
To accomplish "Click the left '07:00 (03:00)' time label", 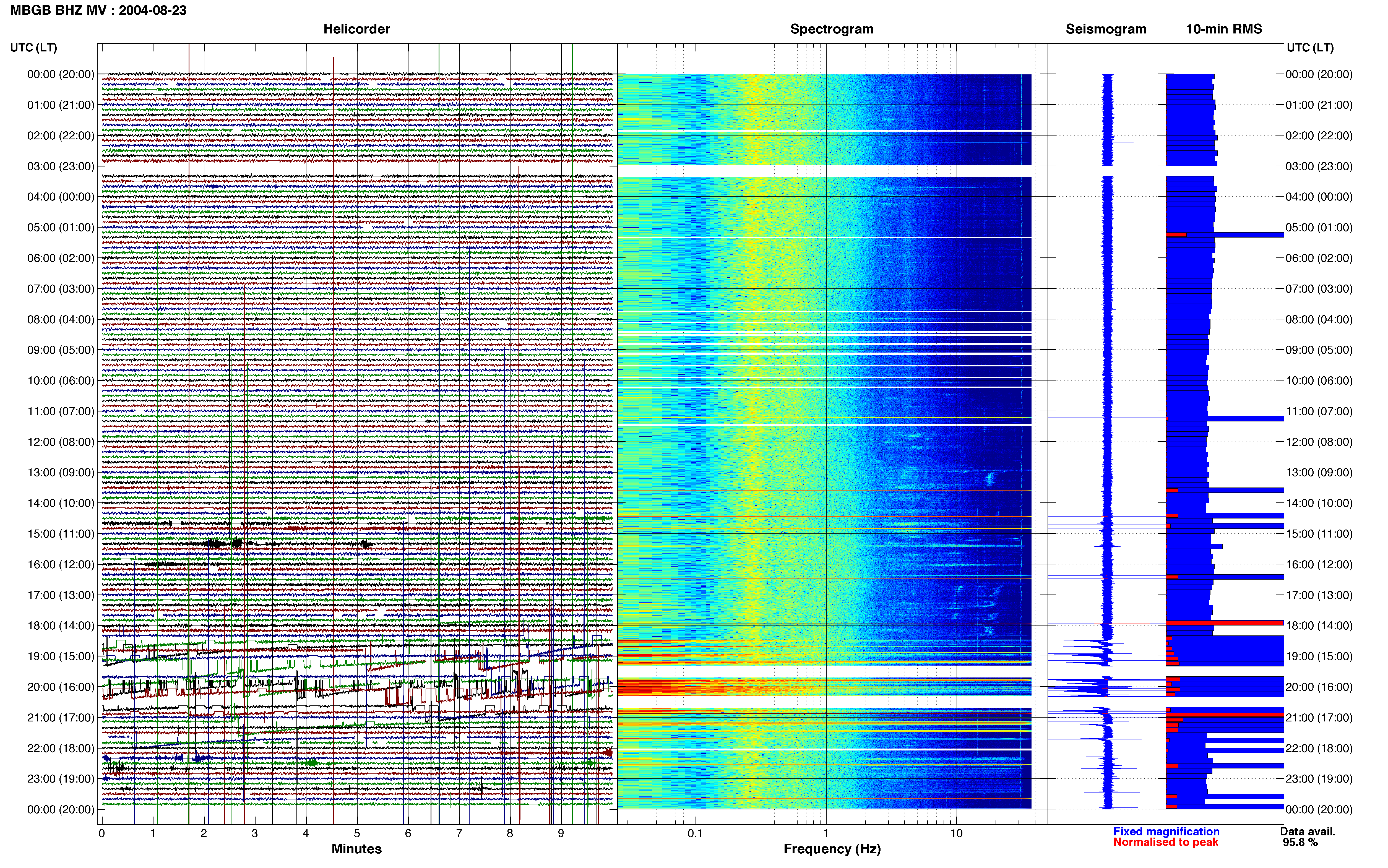I will click(x=61, y=289).
